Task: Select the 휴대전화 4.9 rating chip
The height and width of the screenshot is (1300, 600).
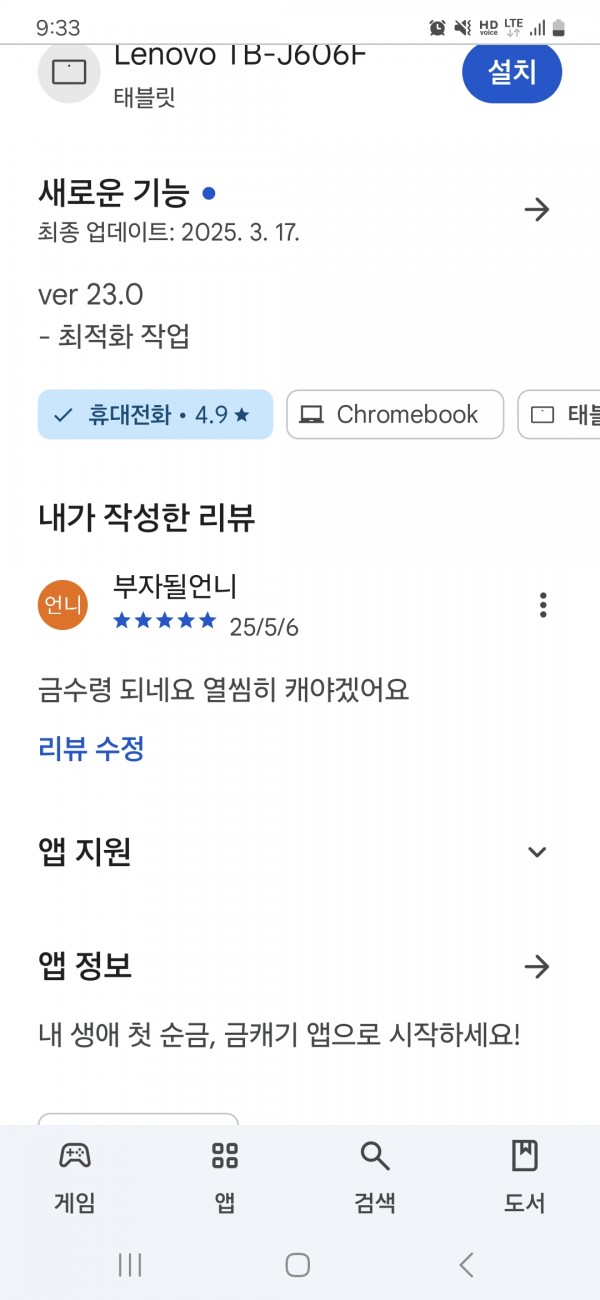Action: pyautogui.click(x=155, y=414)
